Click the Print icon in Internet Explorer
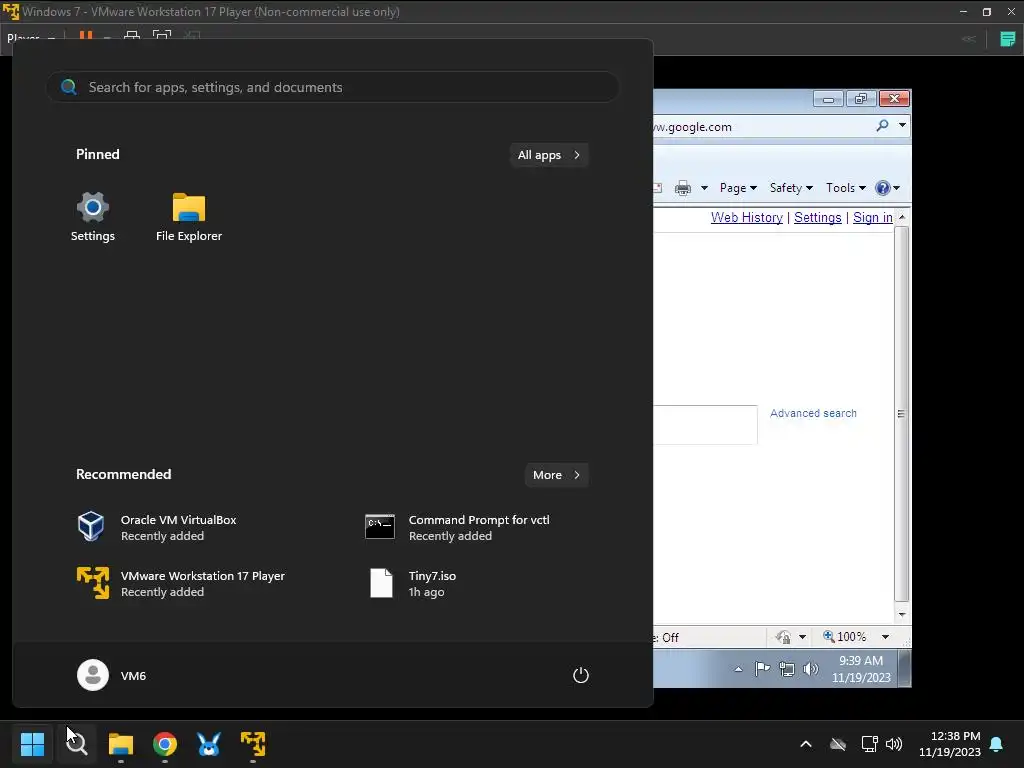Screen dimensions: 1024x768 pyautogui.click(x=682, y=188)
